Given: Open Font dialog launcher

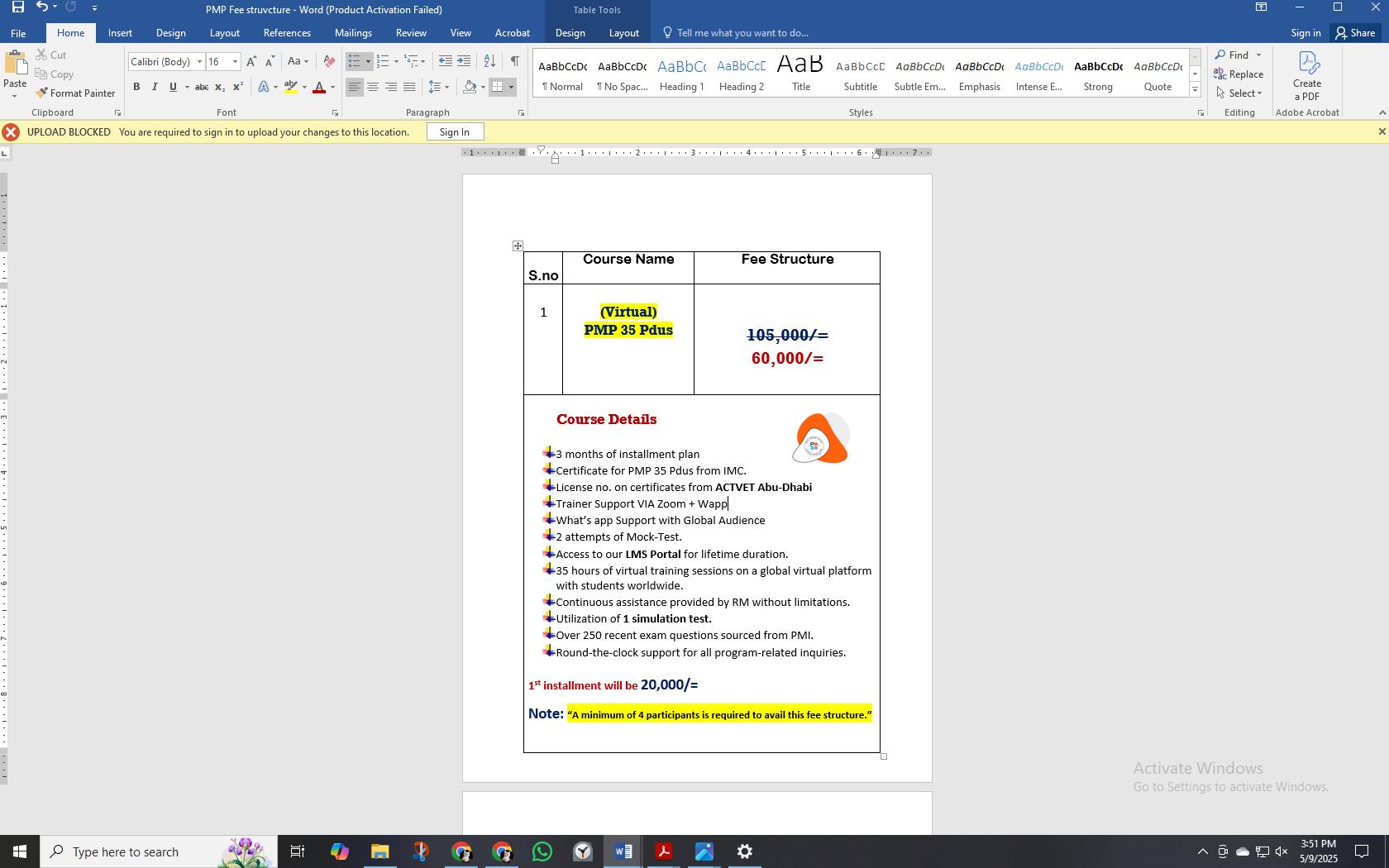Looking at the screenshot, I should pyautogui.click(x=335, y=112).
